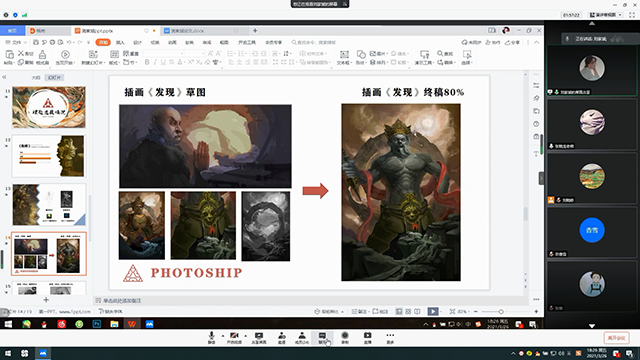Click the Select pointer icon in ribbon
The image size is (640, 360).
[x=467, y=54]
